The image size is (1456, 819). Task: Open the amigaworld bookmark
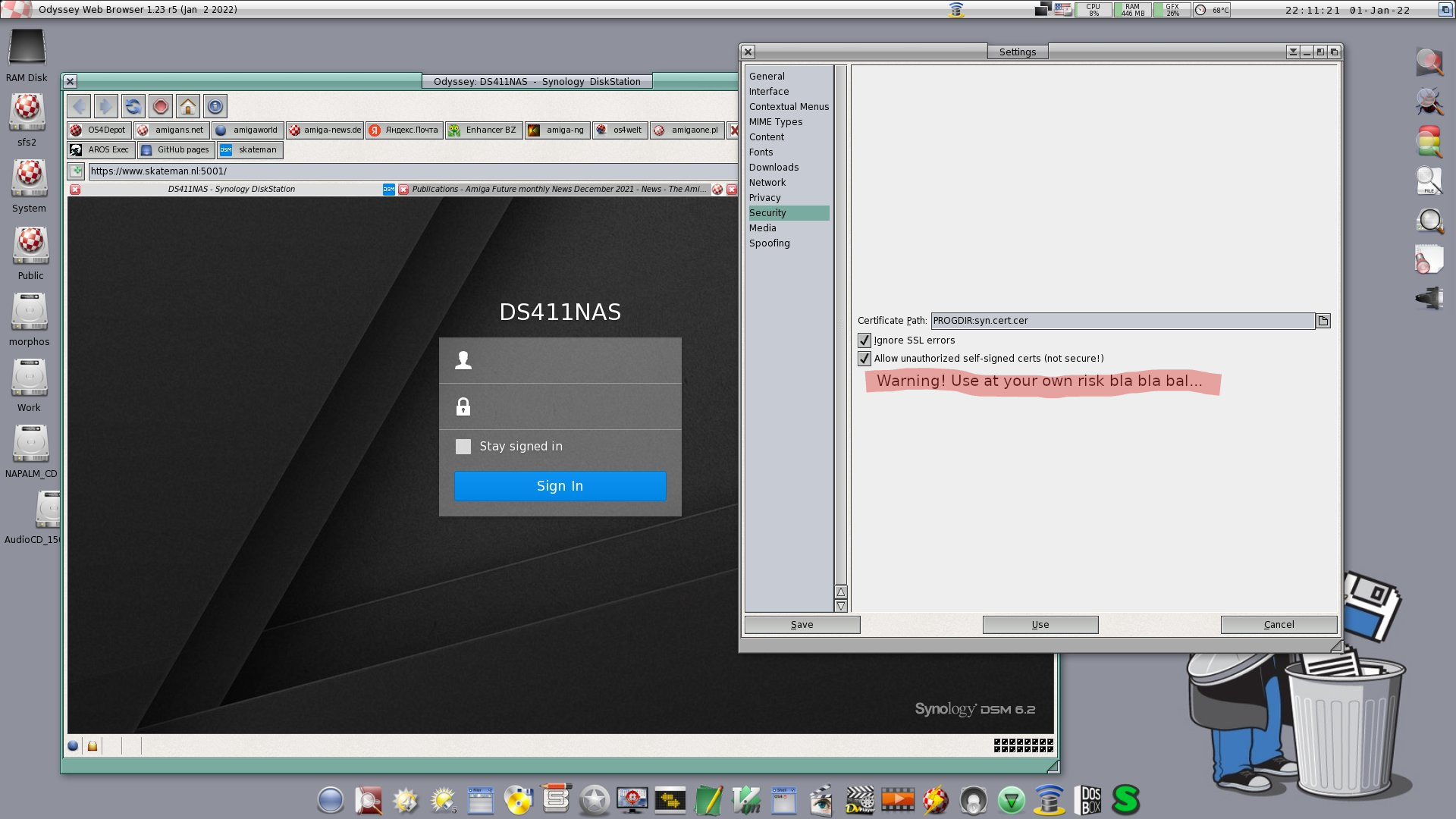pyautogui.click(x=247, y=130)
